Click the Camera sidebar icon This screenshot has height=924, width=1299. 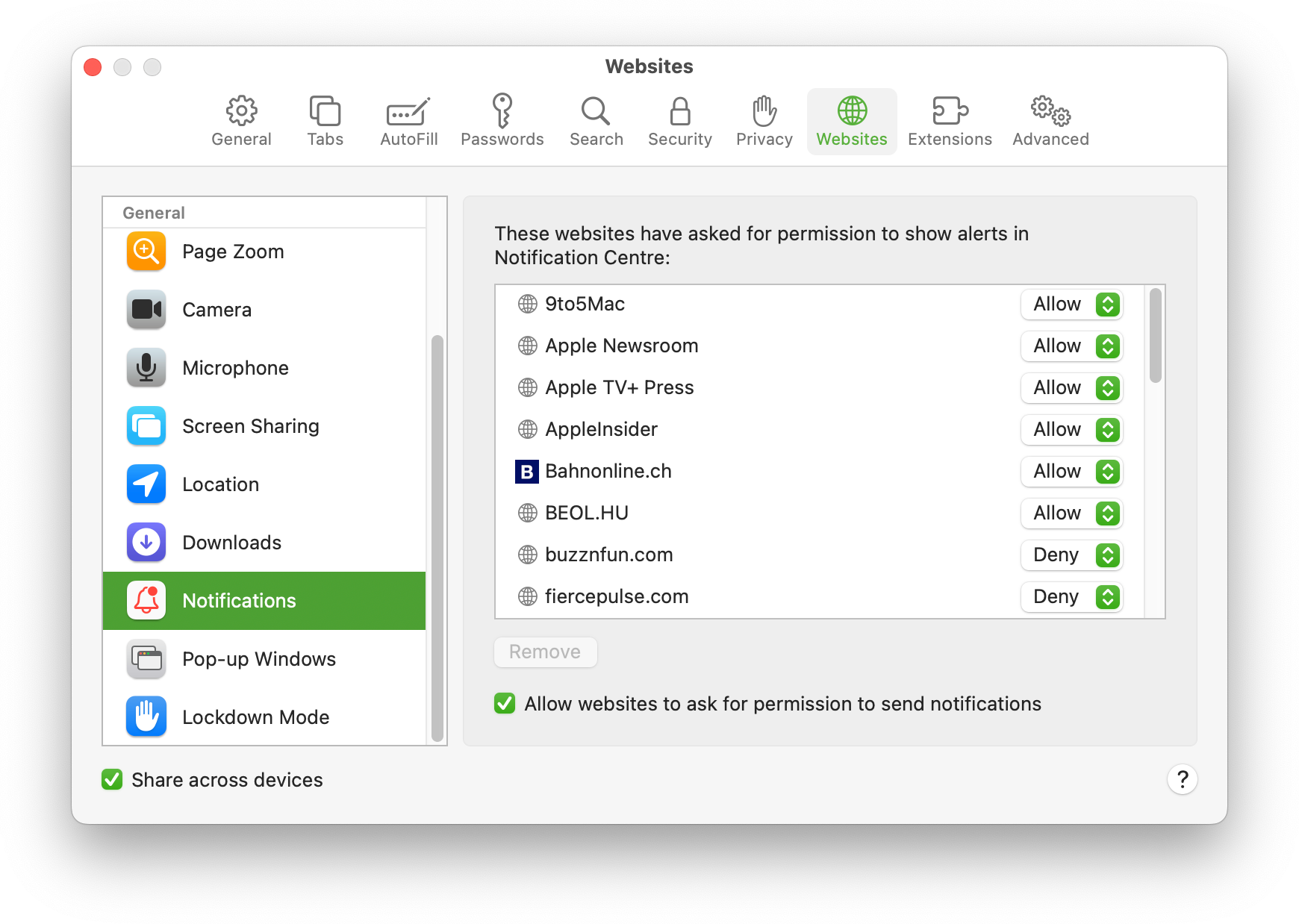tap(146, 310)
